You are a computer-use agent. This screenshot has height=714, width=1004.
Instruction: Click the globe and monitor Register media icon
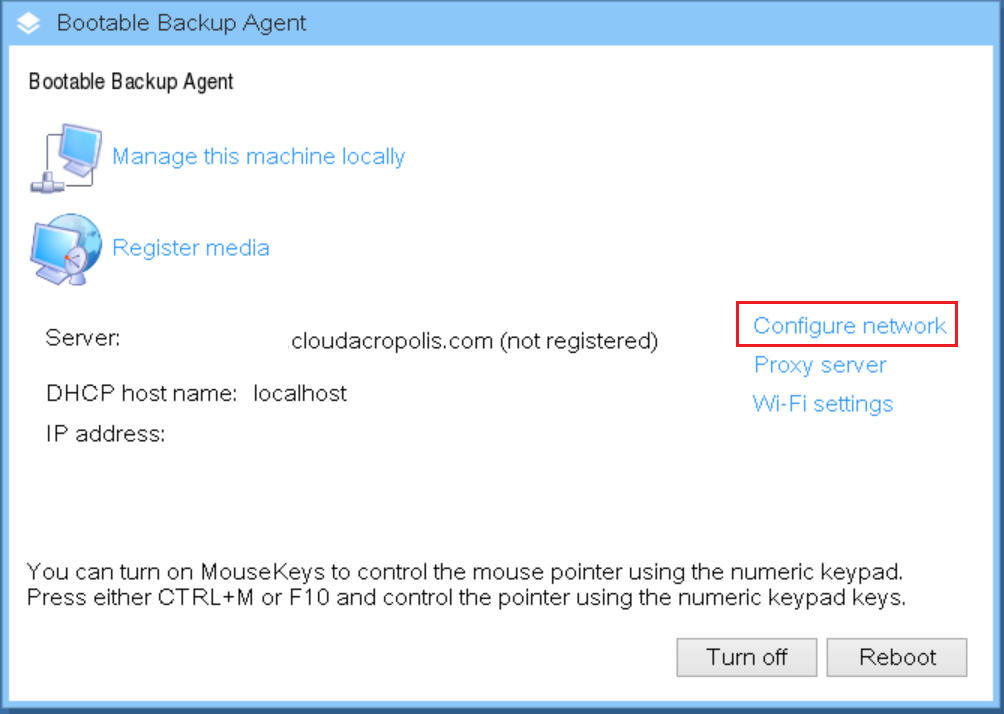coord(66,249)
